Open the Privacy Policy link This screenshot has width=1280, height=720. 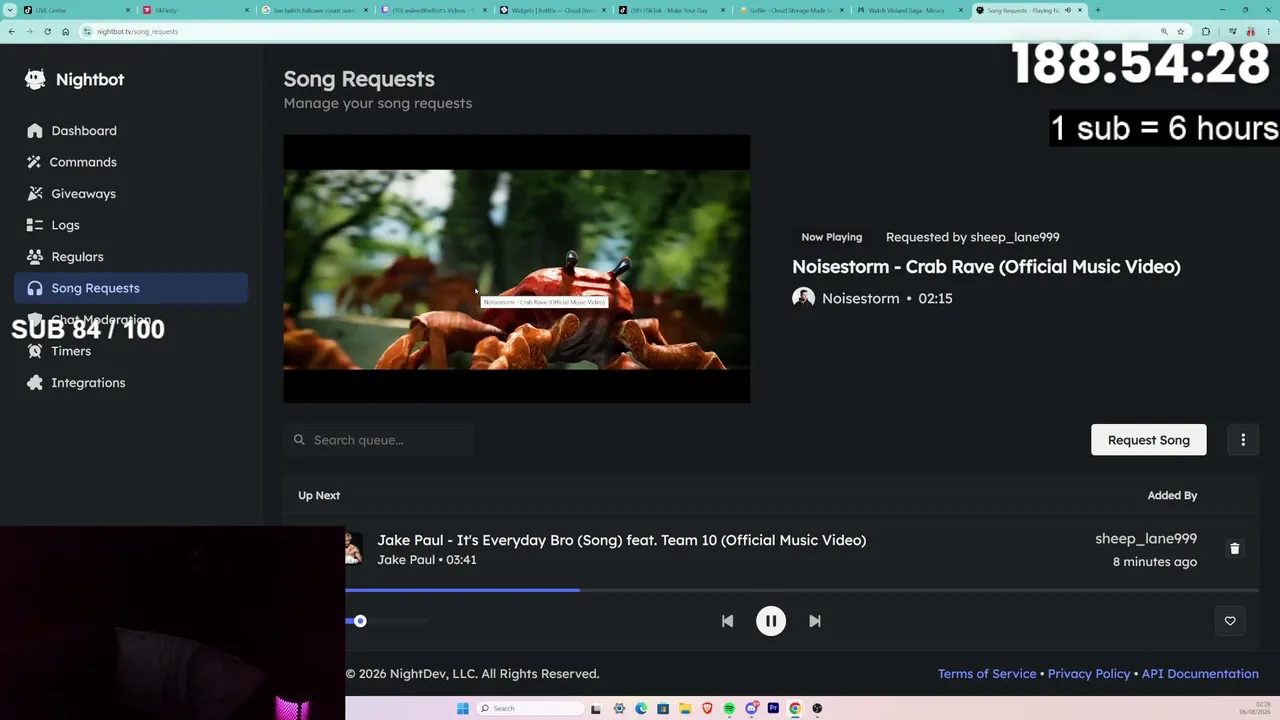coord(1089,674)
